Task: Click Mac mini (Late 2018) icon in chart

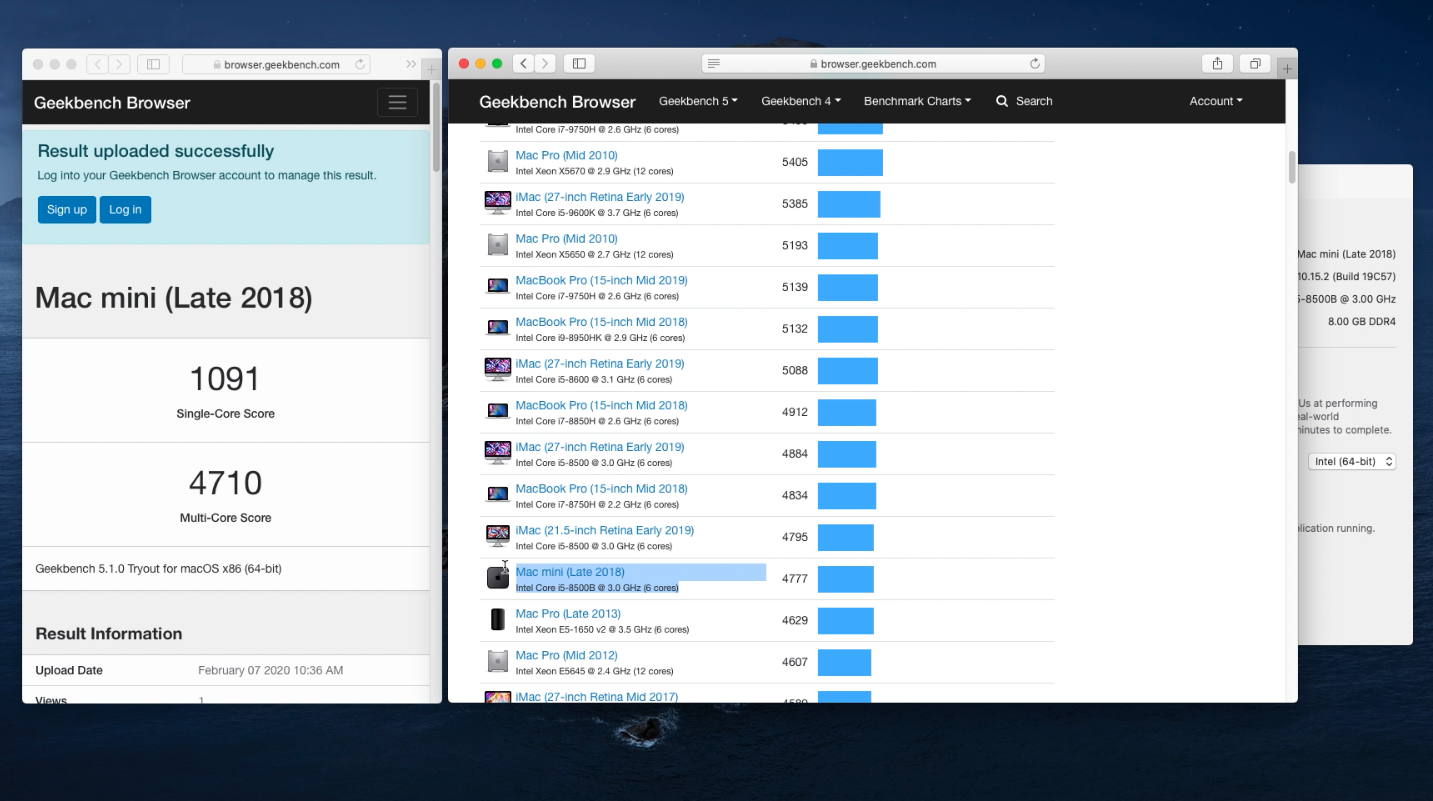Action: coord(497,577)
